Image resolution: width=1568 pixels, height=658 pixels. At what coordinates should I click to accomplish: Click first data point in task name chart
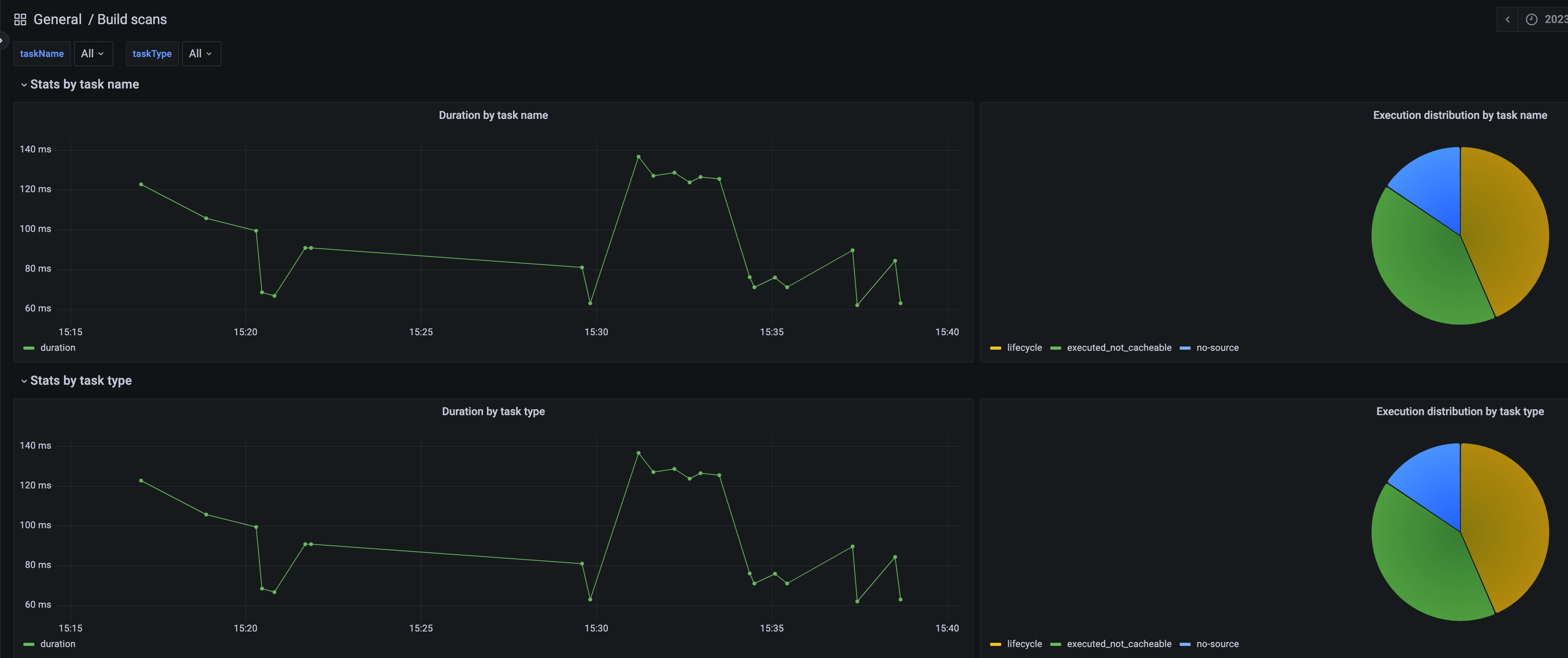tap(141, 184)
